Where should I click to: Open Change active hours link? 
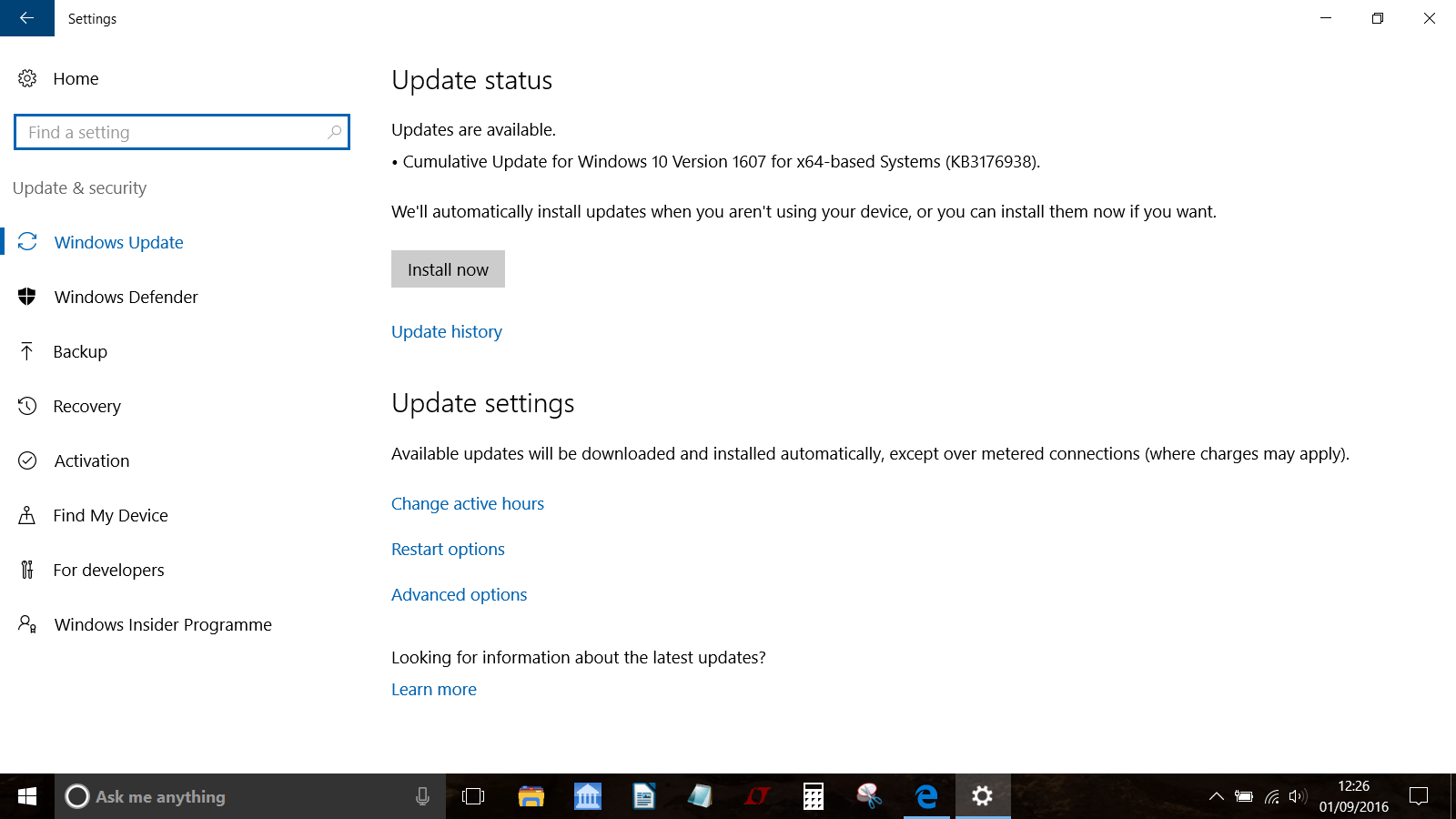(468, 503)
